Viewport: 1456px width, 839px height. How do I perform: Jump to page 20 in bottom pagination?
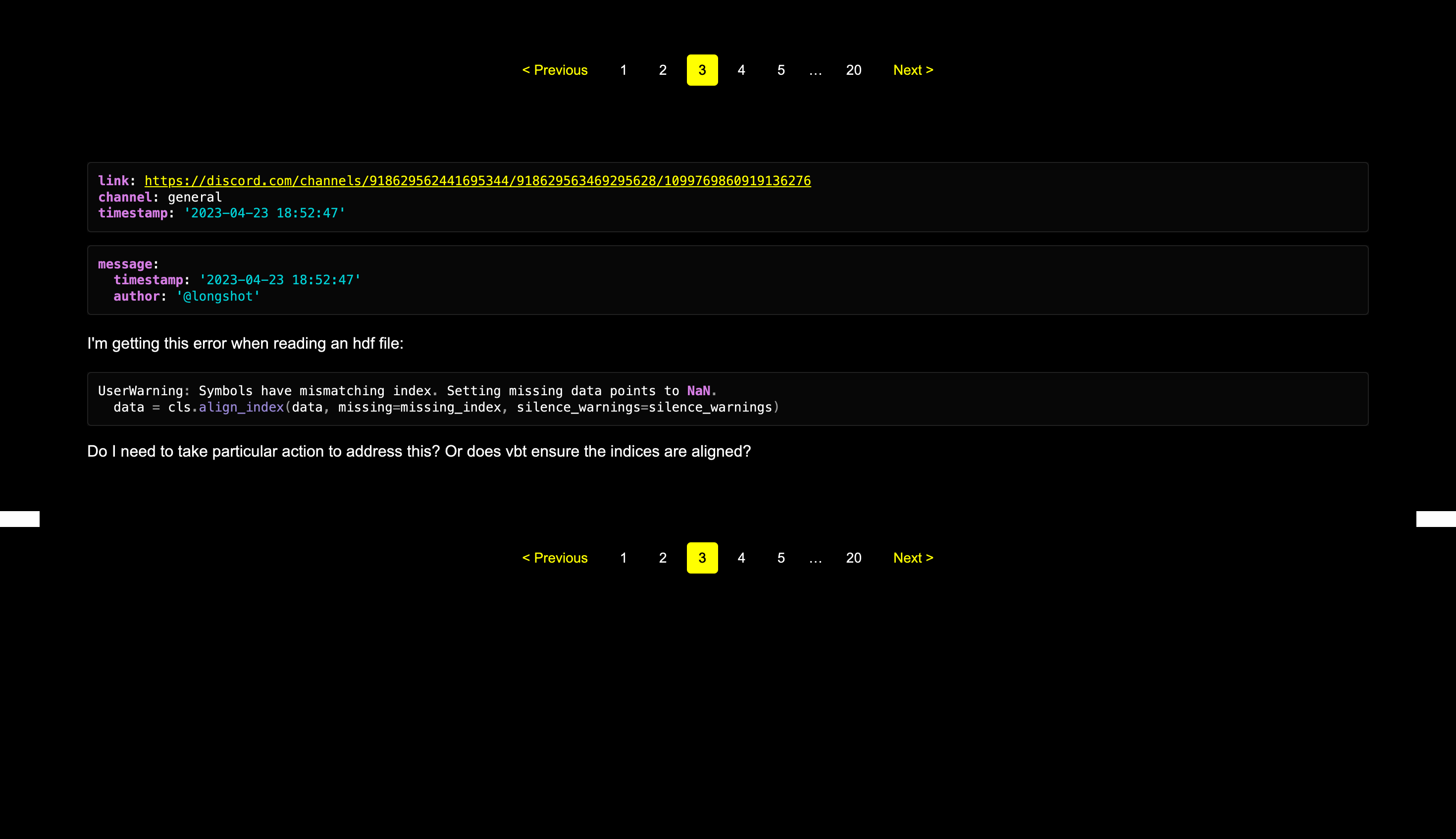pyautogui.click(x=853, y=558)
